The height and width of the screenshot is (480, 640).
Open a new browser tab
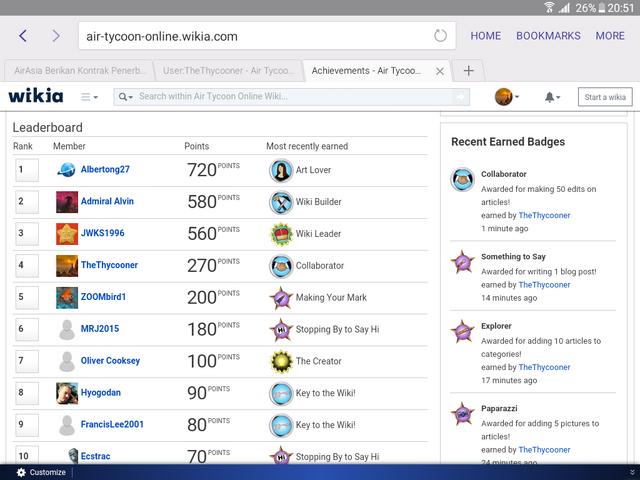click(x=469, y=71)
